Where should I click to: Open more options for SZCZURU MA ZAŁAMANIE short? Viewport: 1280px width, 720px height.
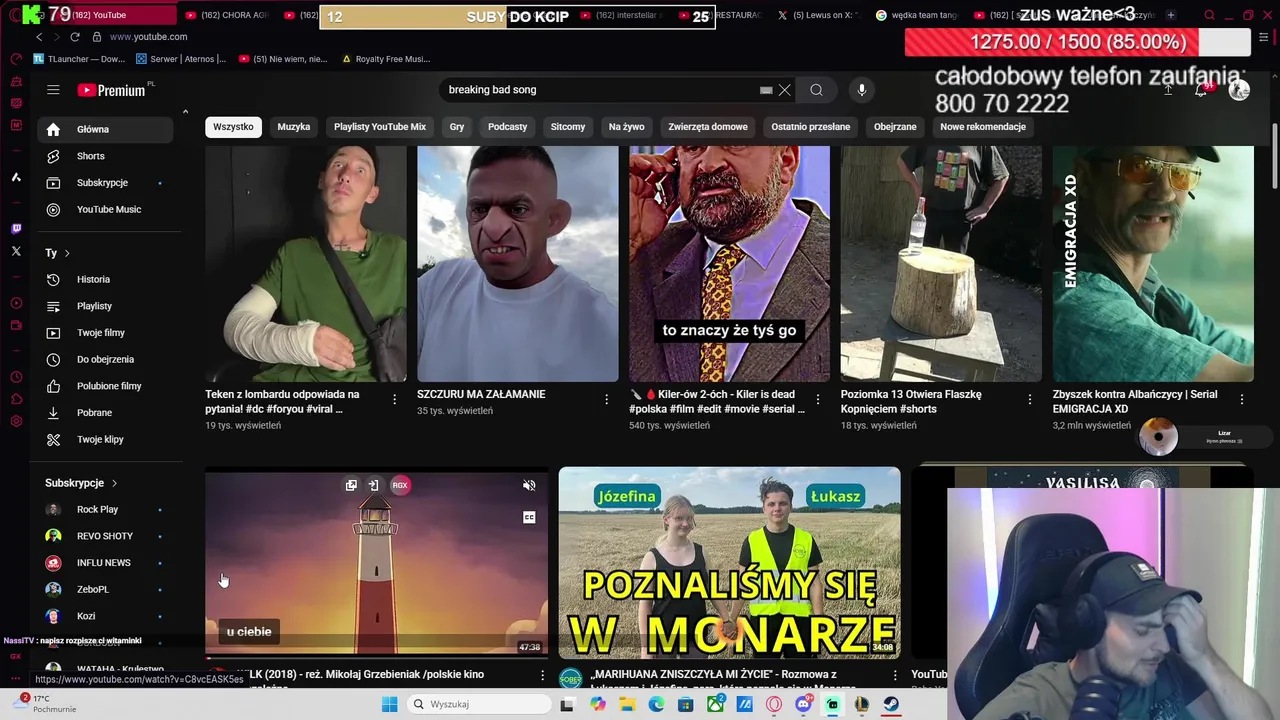[606, 399]
